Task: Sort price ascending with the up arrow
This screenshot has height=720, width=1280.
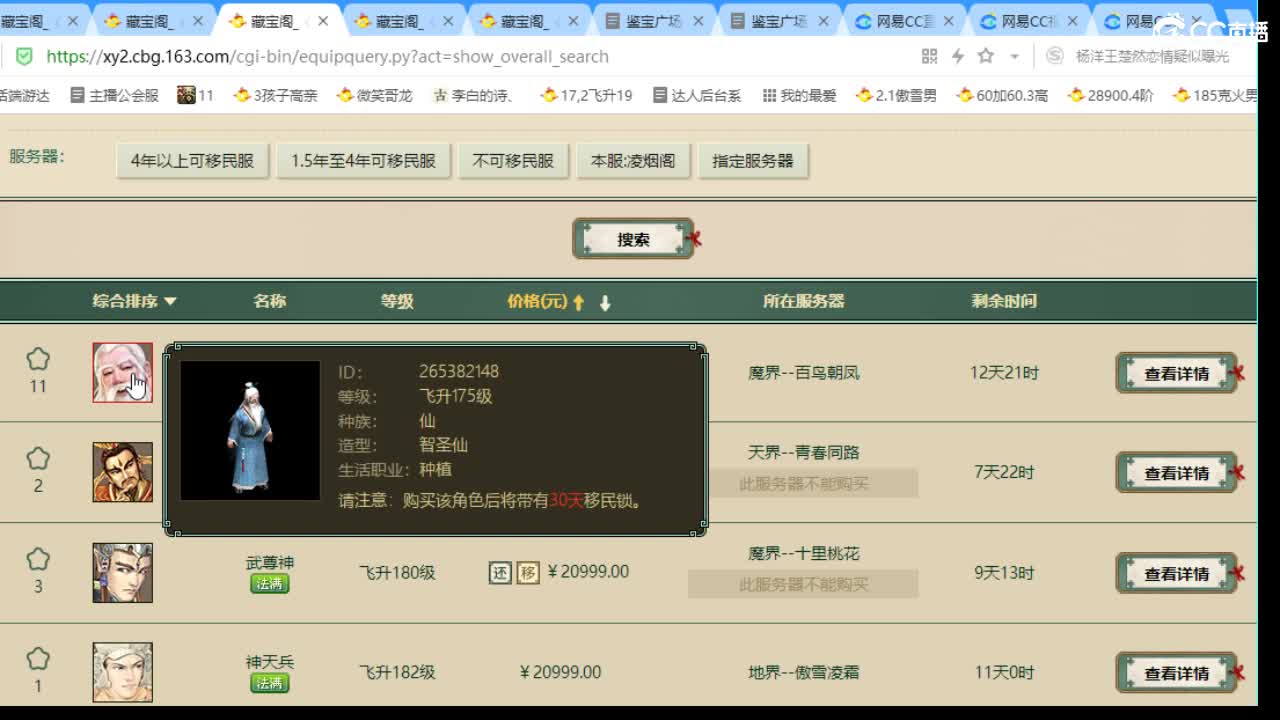Action: pyautogui.click(x=578, y=302)
